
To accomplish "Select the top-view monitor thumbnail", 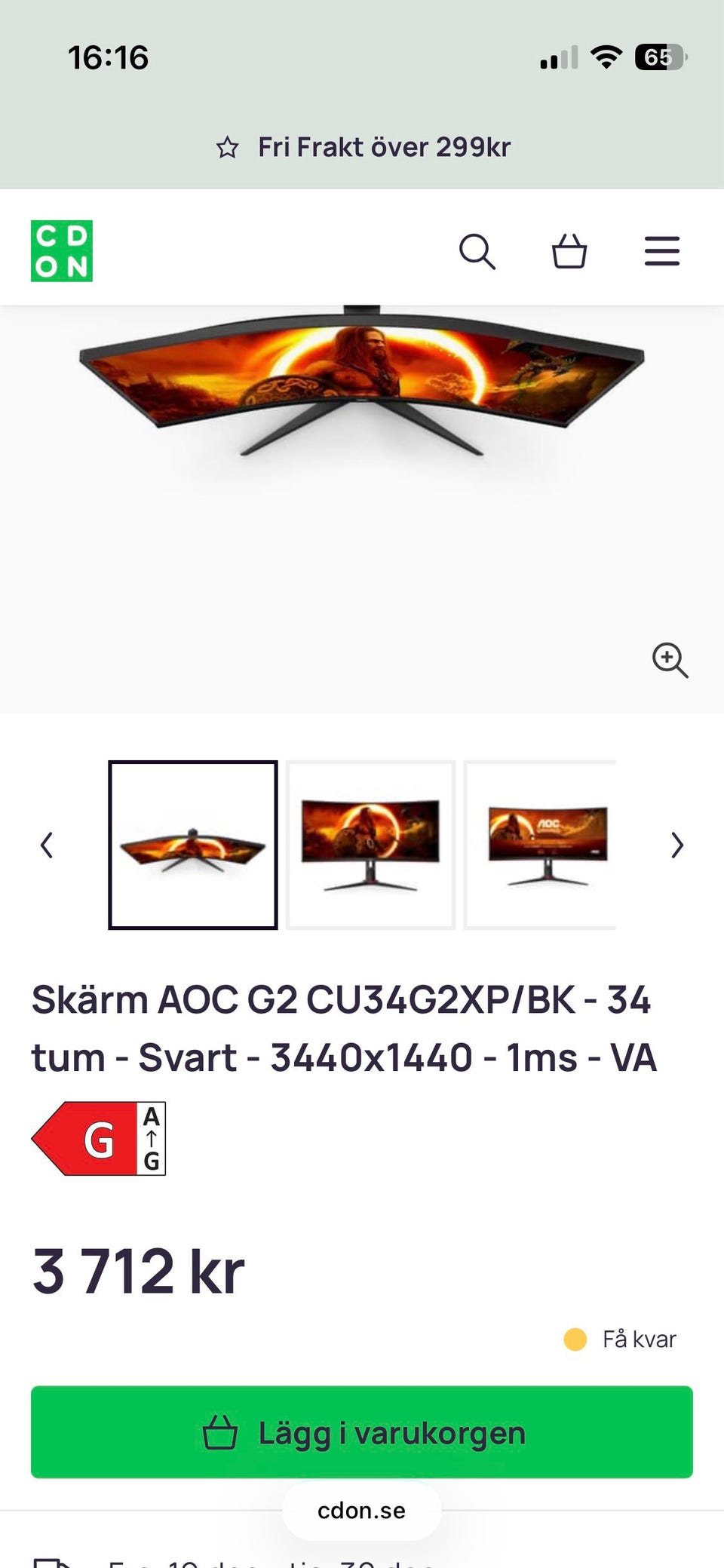I will pos(193,845).
